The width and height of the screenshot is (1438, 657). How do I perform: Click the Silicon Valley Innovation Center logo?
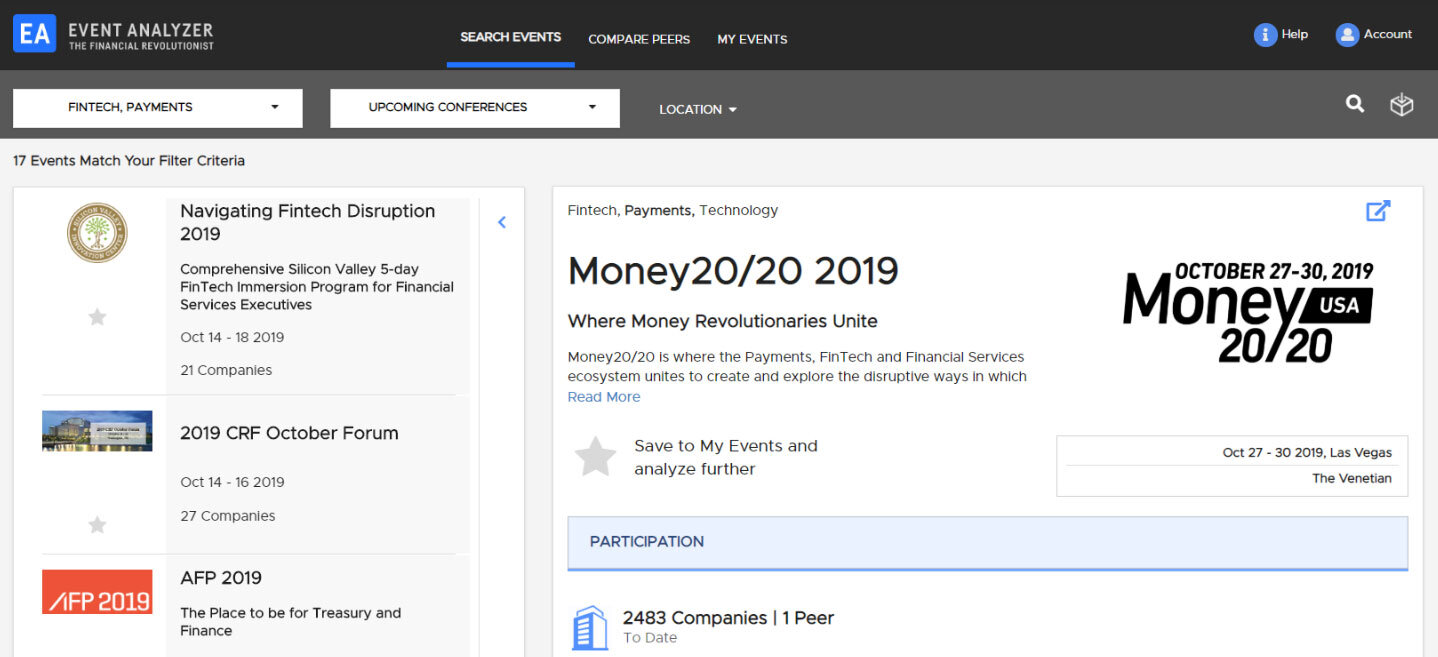coord(97,233)
